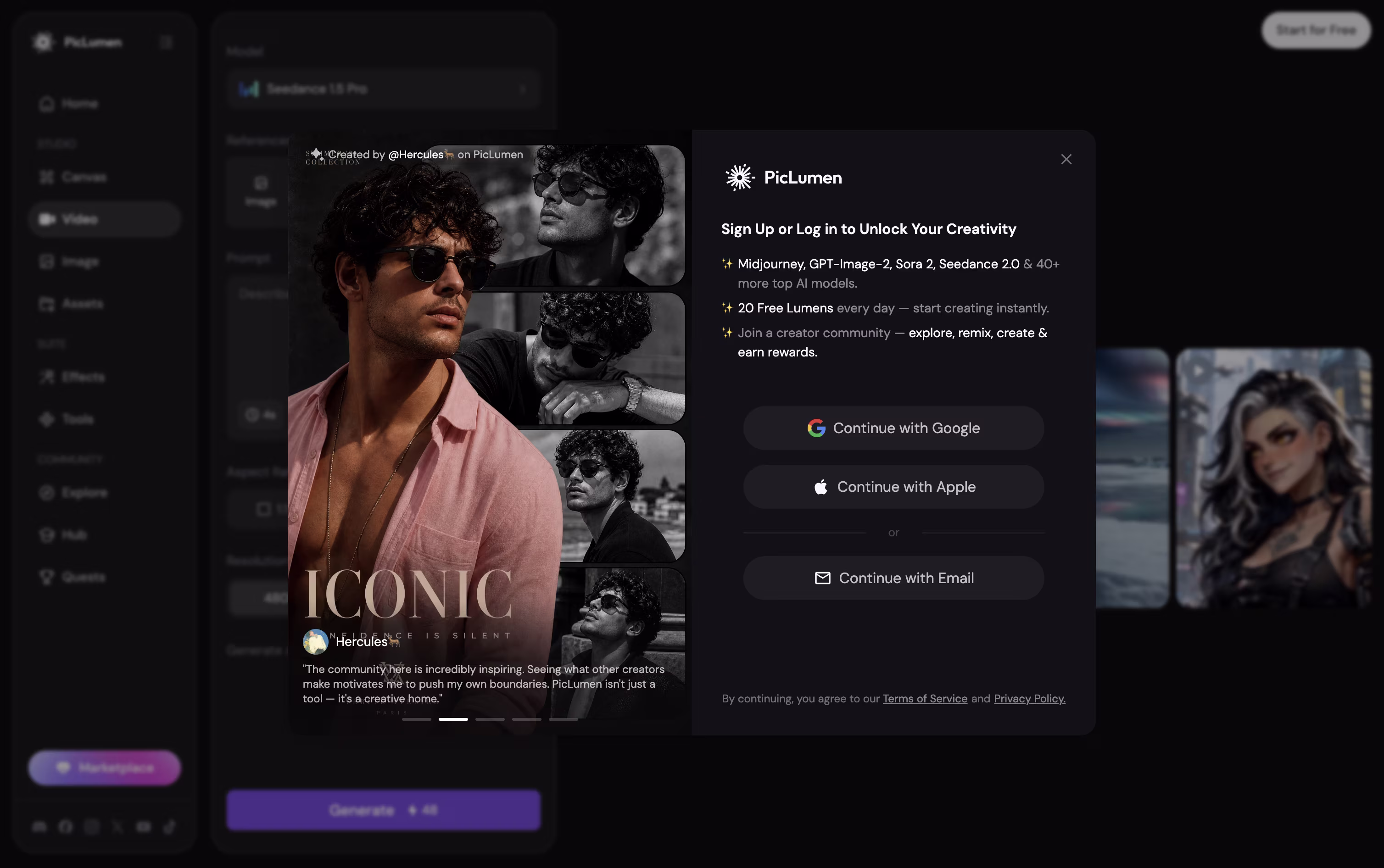Open Assets in the sidebar
This screenshot has height=868, width=1384.
[105, 304]
